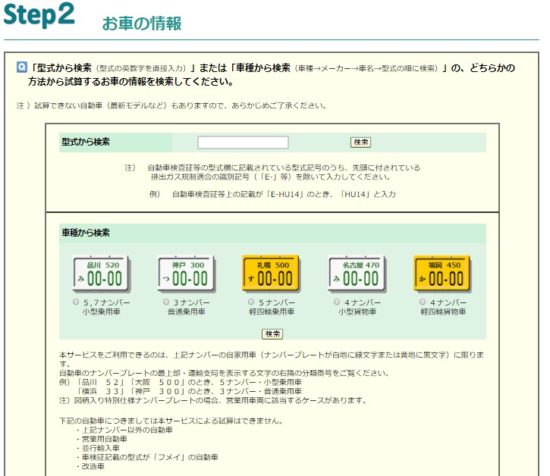Click the 検索 button beside the model input
550x476 pixels.
[x=361, y=142]
